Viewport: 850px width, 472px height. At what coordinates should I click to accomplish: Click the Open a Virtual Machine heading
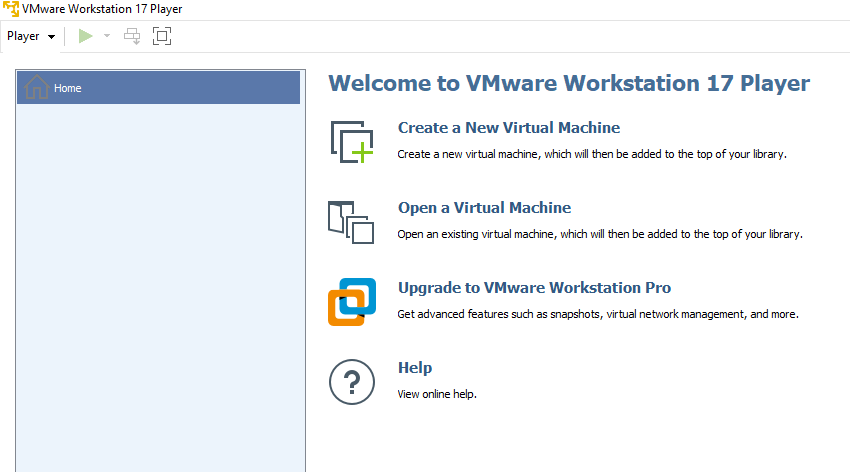coord(484,208)
